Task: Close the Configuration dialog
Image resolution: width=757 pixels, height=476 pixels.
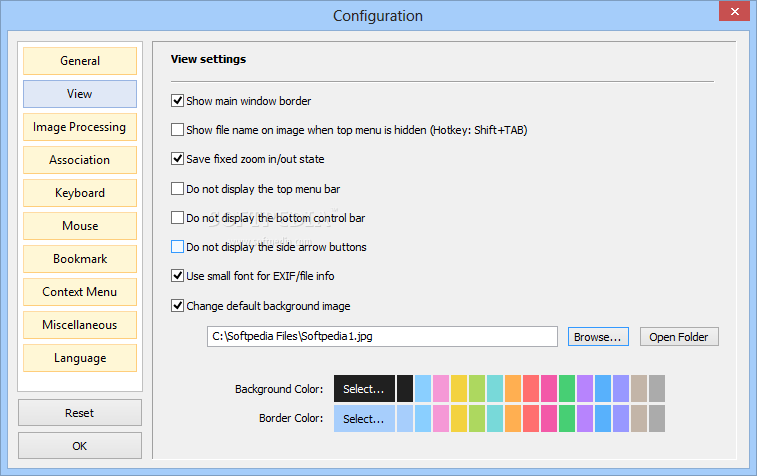Action: click(734, 11)
